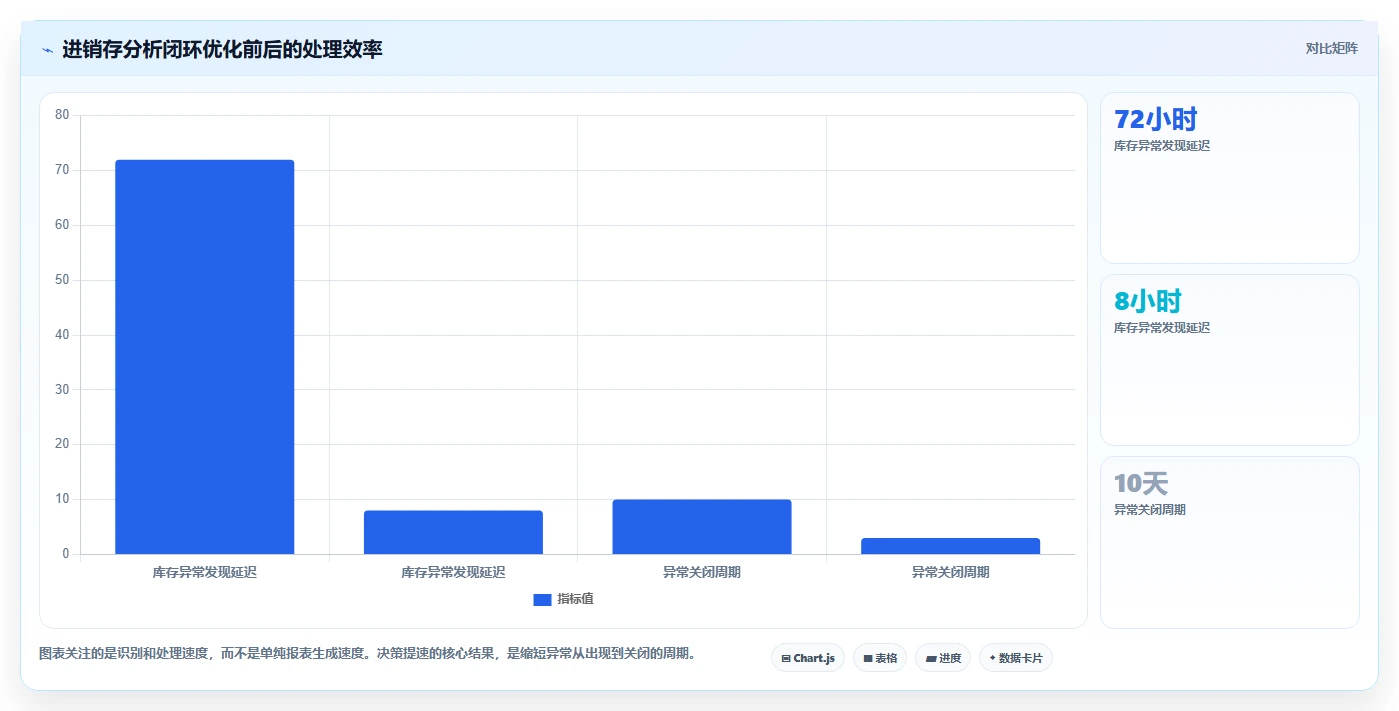The height and width of the screenshot is (711, 1399).
Task: Select the Chart.js chip
Action: (x=808, y=658)
